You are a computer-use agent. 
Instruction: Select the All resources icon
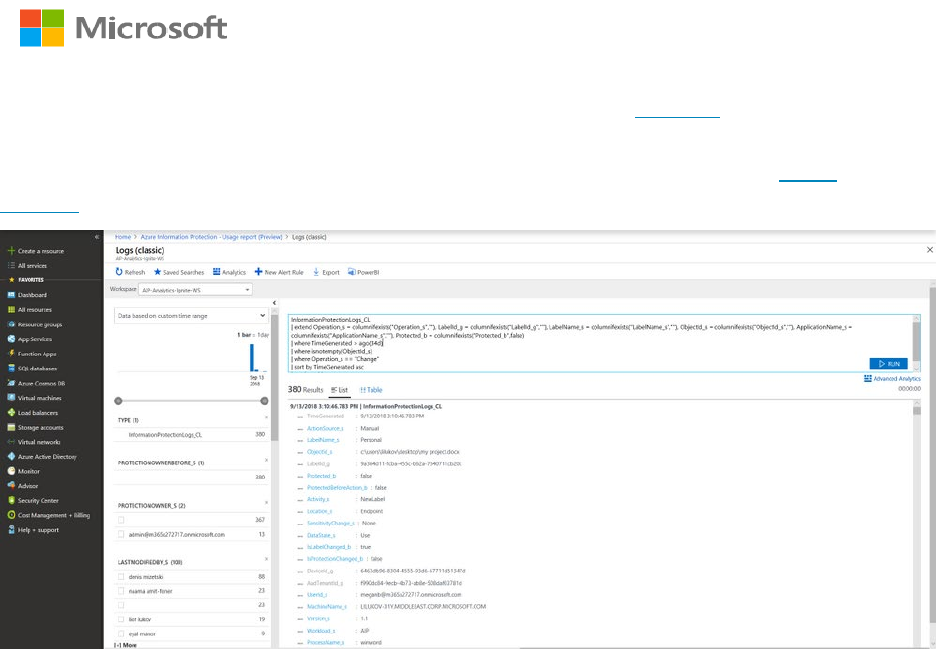pos(11,309)
